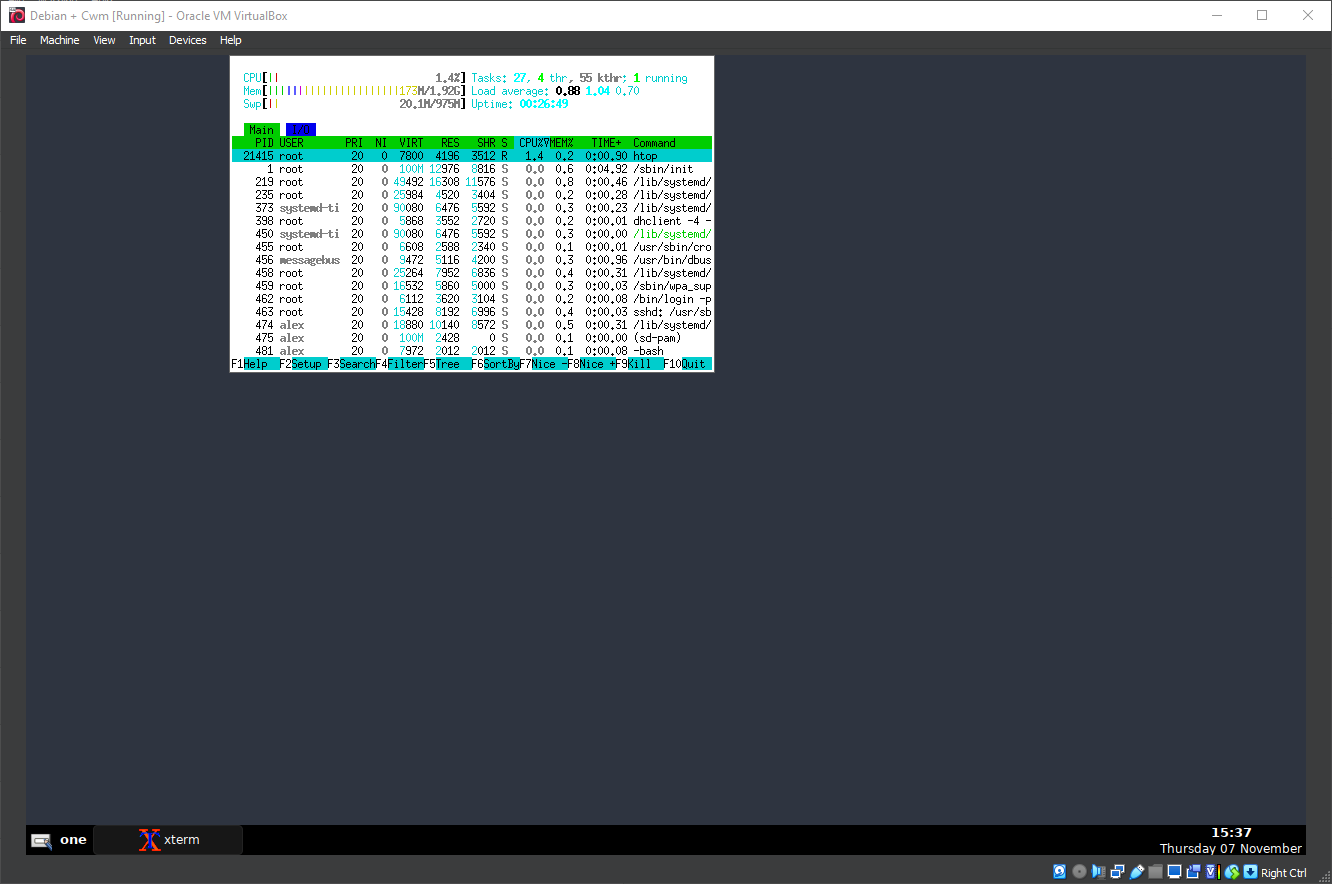The width and height of the screenshot is (1332, 884).
Task: Open the audio settings status icon
Action: [1098, 872]
